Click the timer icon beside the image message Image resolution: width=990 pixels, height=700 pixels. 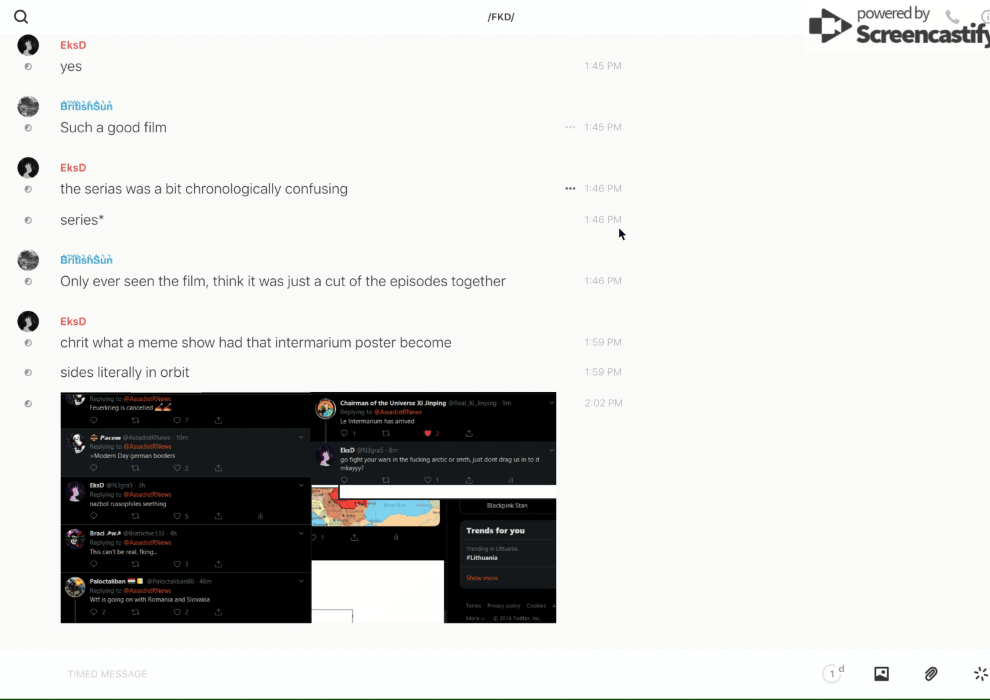click(x=28, y=404)
